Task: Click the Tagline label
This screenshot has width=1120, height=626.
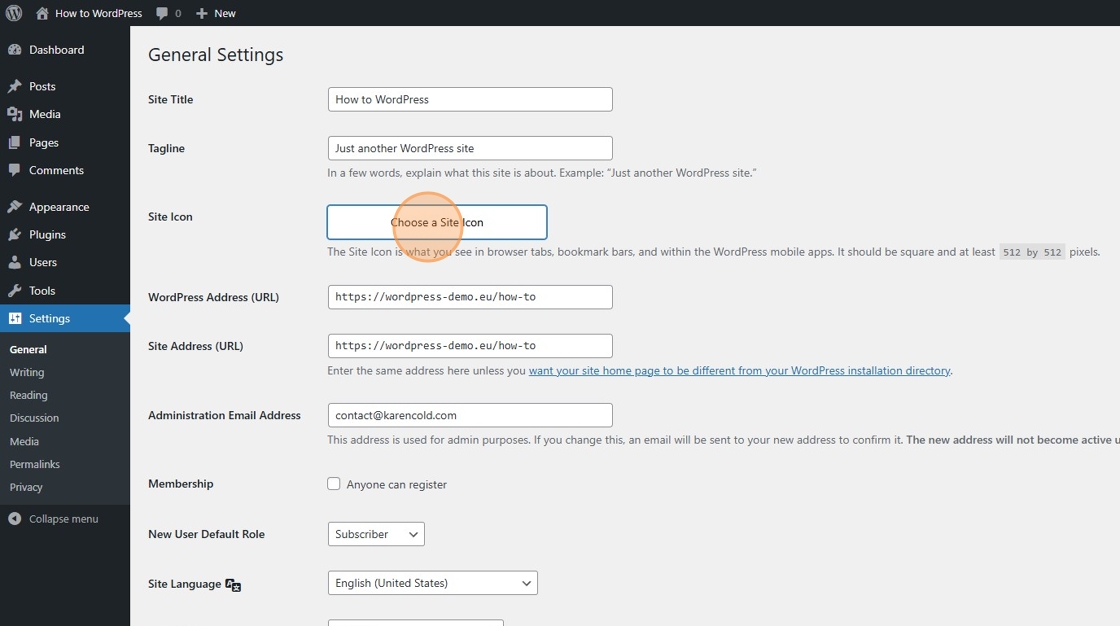Action: click(166, 148)
